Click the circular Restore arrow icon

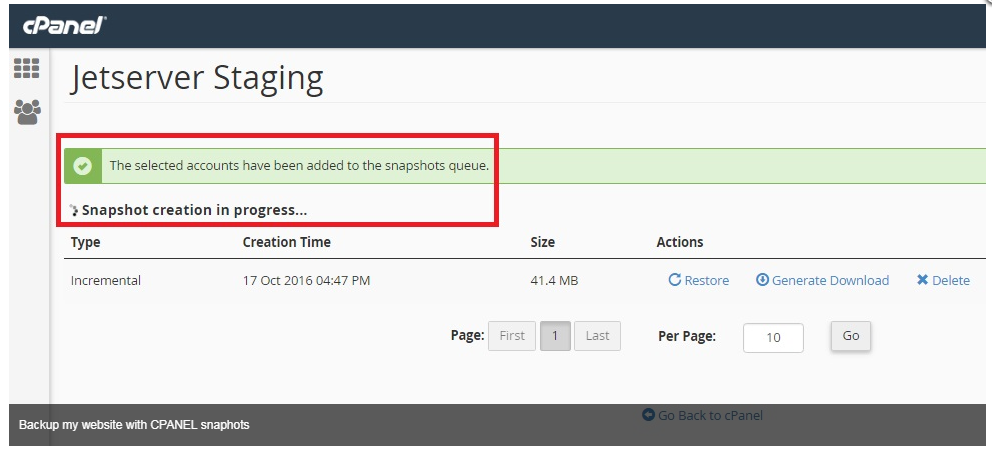[x=674, y=279]
